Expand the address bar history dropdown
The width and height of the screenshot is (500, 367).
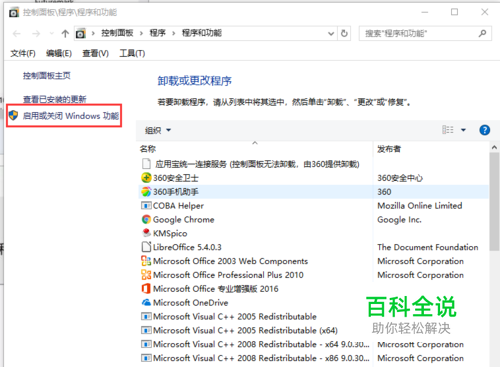[331, 33]
